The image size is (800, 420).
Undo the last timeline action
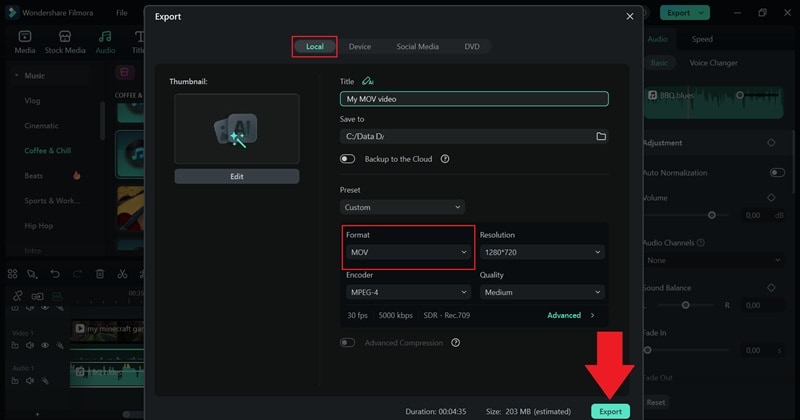tap(55, 274)
